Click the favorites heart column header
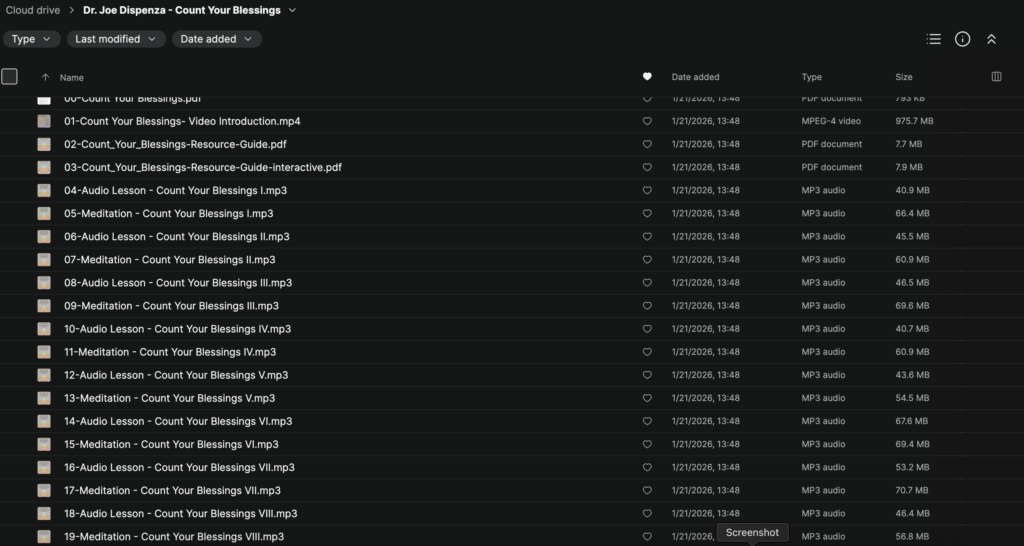 [647, 77]
